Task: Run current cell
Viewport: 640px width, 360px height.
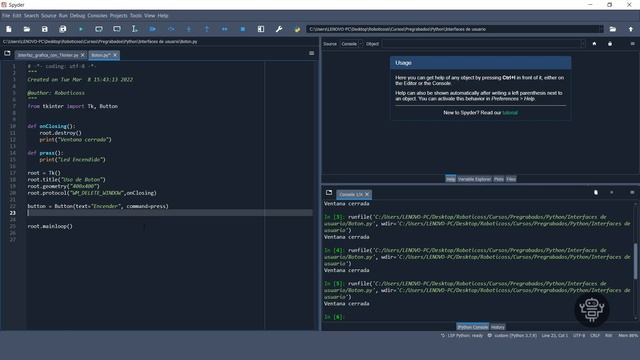Action: click(x=99, y=29)
